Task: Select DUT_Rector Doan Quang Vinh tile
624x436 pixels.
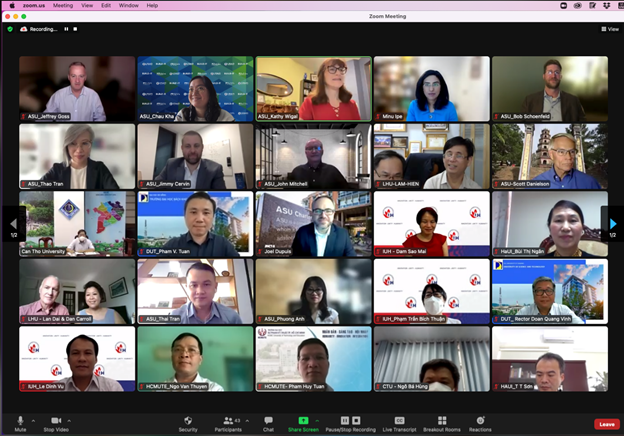Action: click(x=550, y=292)
